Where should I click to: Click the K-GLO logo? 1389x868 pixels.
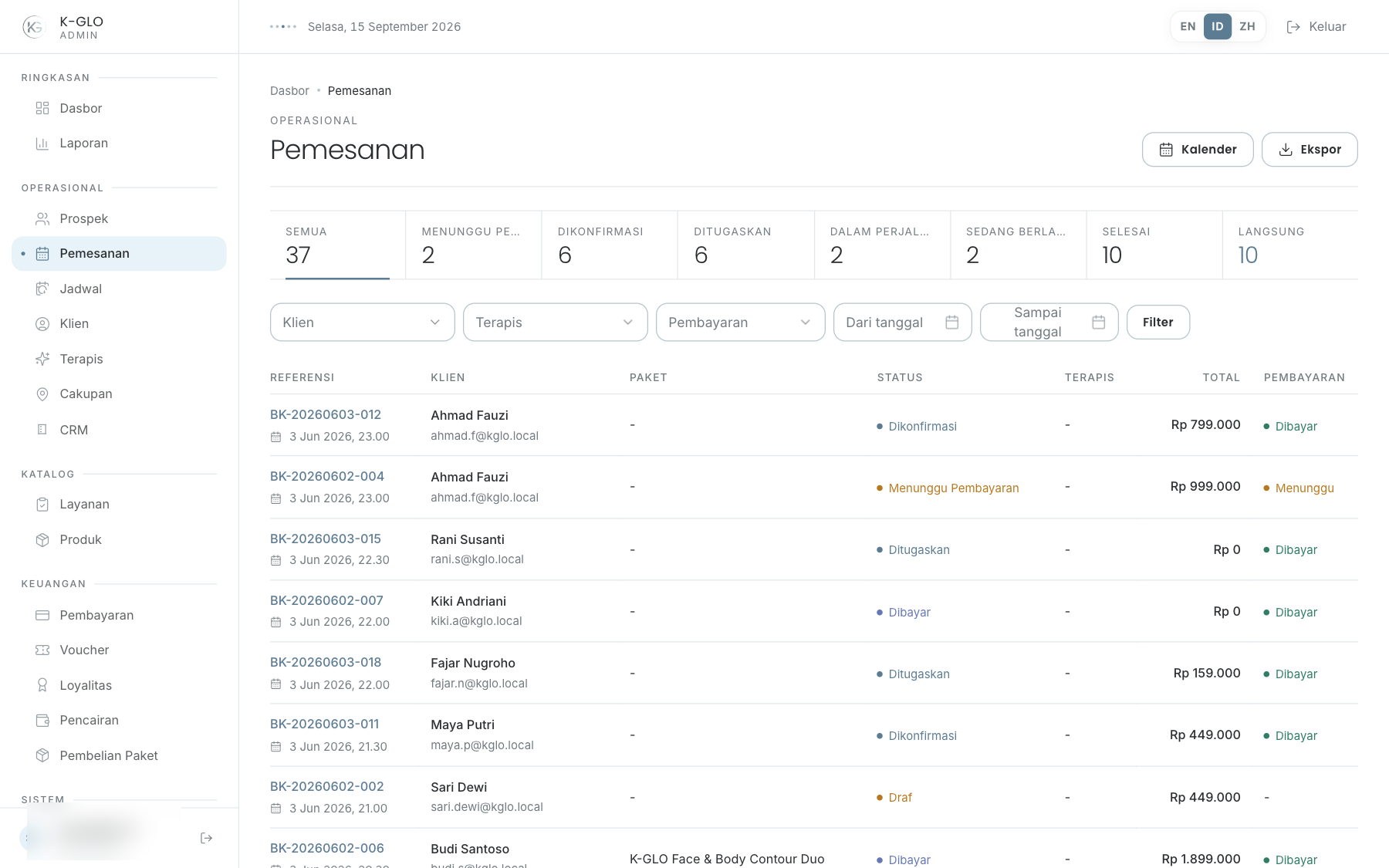tap(34, 27)
